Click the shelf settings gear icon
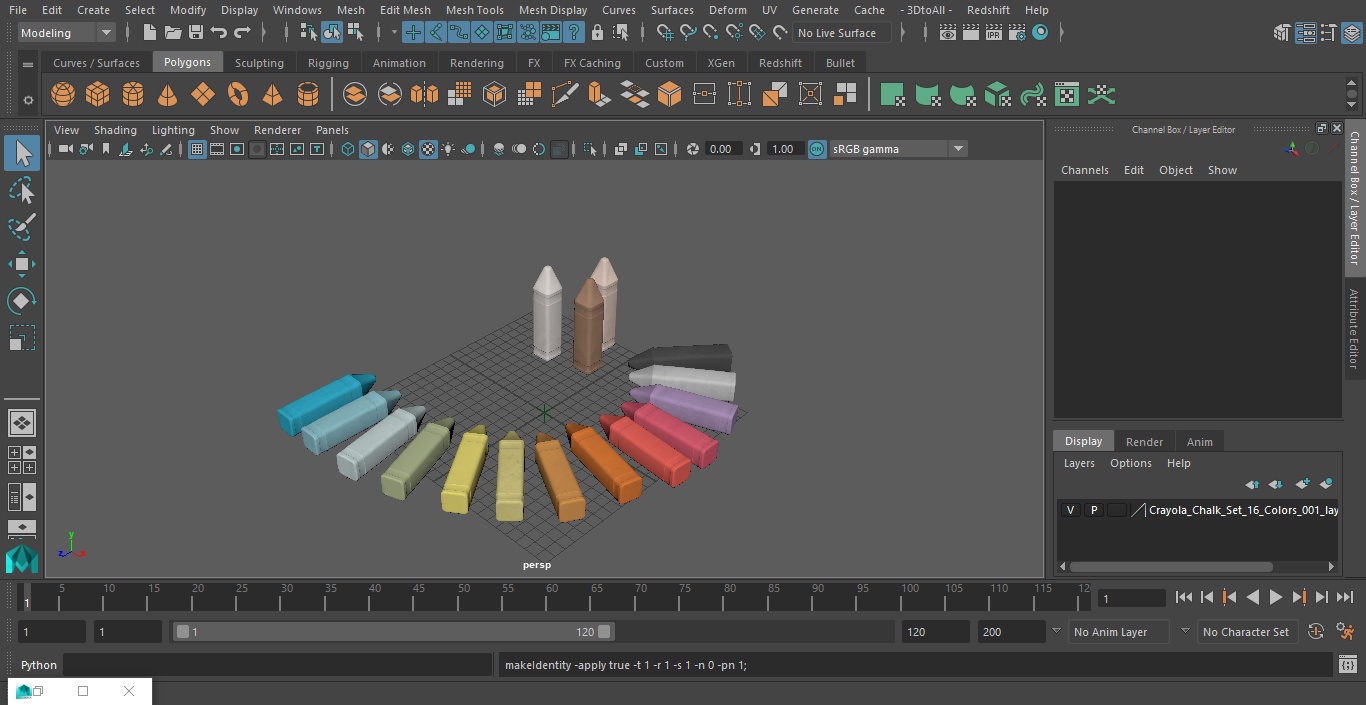1366x705 pixels. click(x=28, y=100)
